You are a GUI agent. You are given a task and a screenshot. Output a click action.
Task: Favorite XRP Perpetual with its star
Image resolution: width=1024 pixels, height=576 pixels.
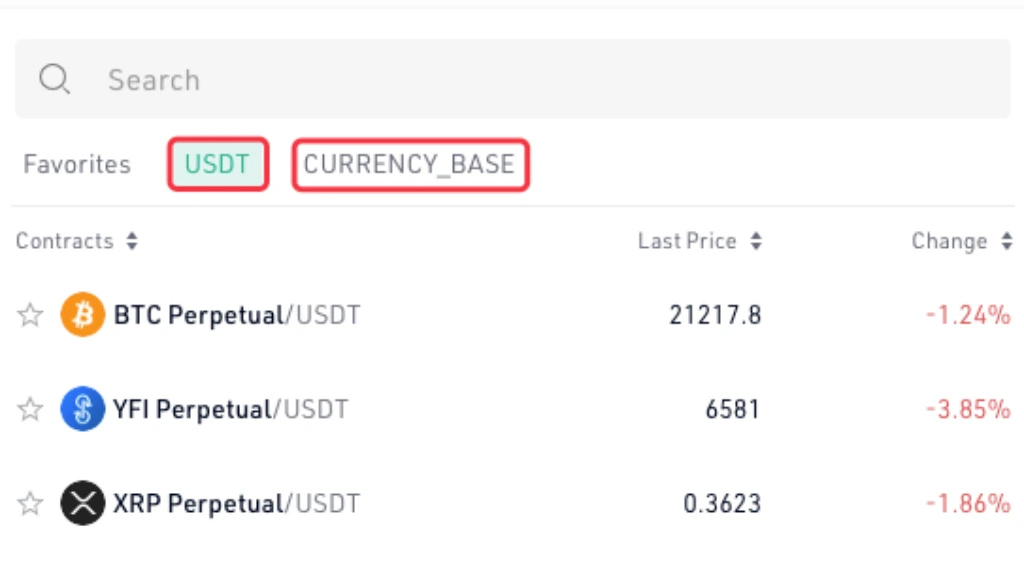click(30, 503)
